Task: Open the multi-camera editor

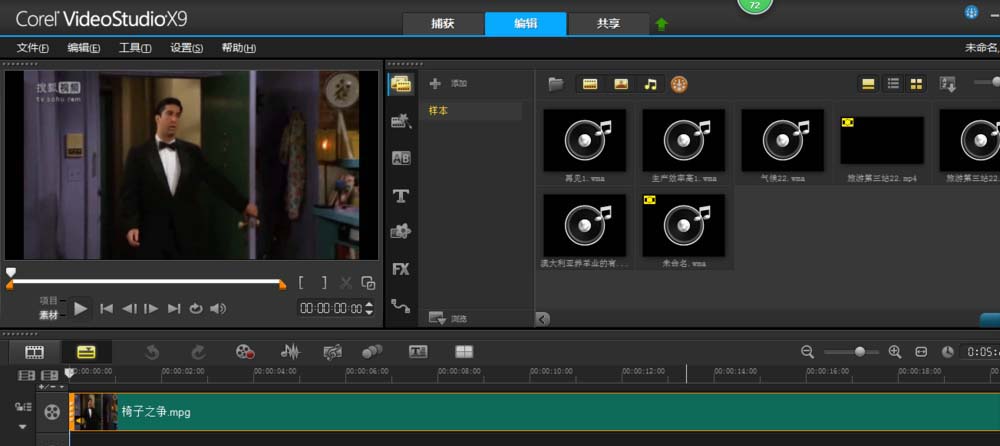Action: click(x=464, y=352)
